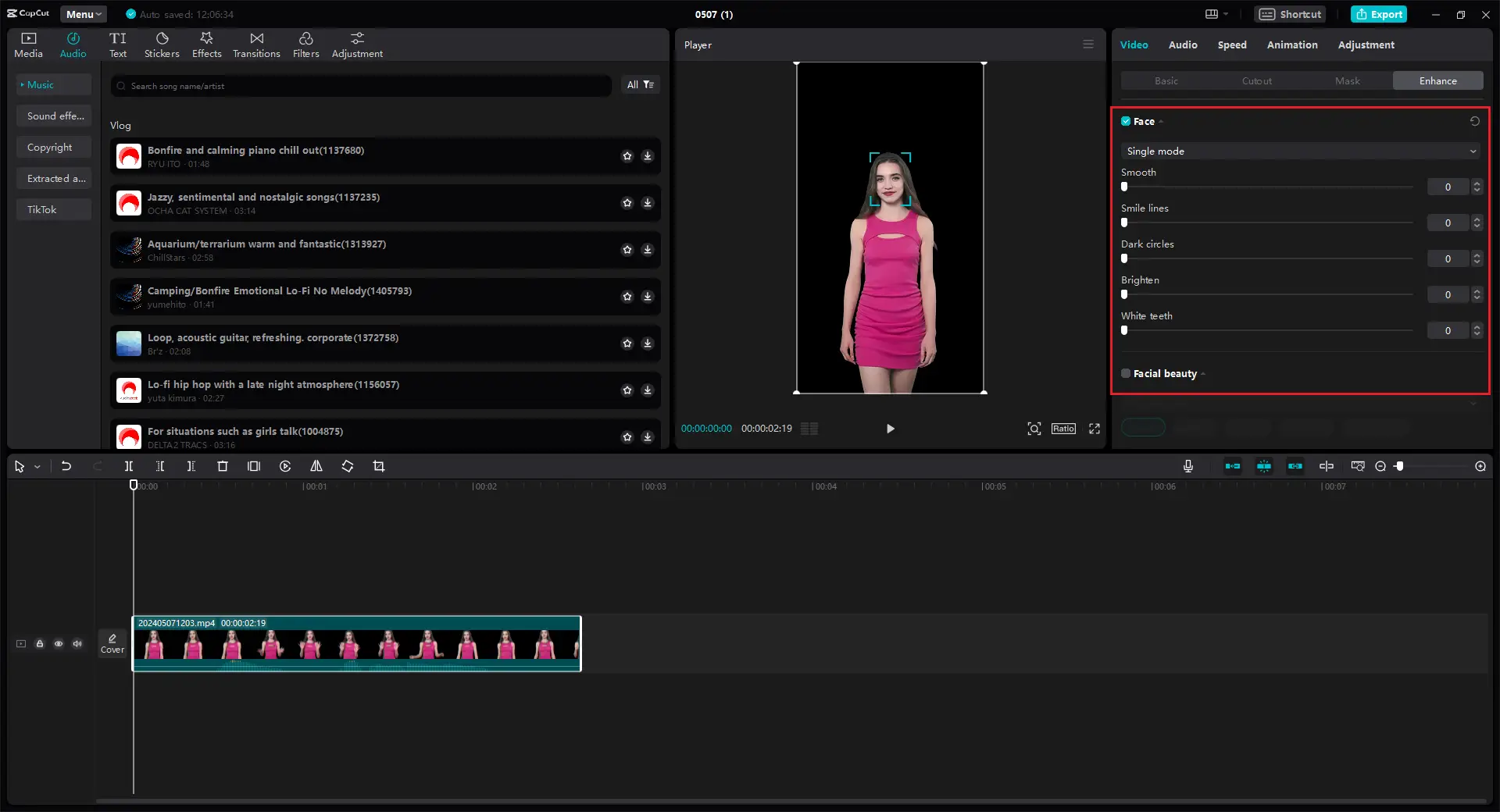
Task: Download the Bonfire and calming piano track
Action: [x=647, y=156]
